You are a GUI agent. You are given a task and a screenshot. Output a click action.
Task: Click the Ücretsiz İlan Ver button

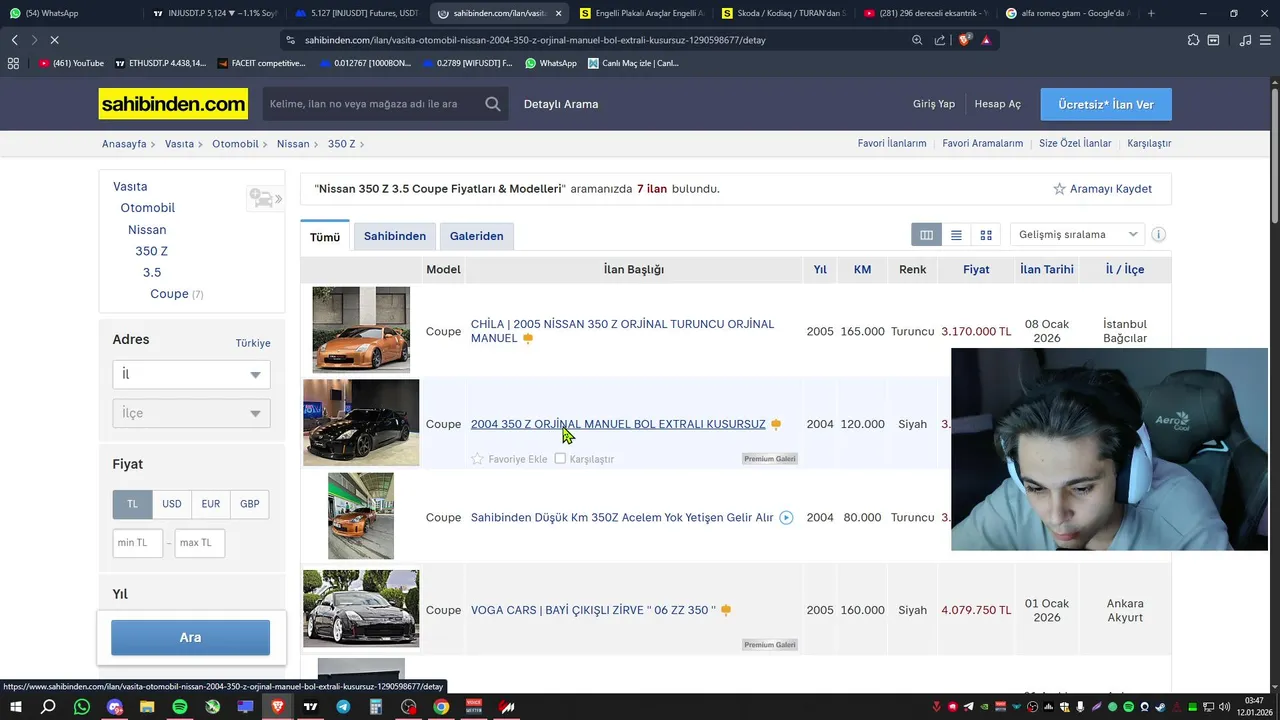pos(1106,104)
